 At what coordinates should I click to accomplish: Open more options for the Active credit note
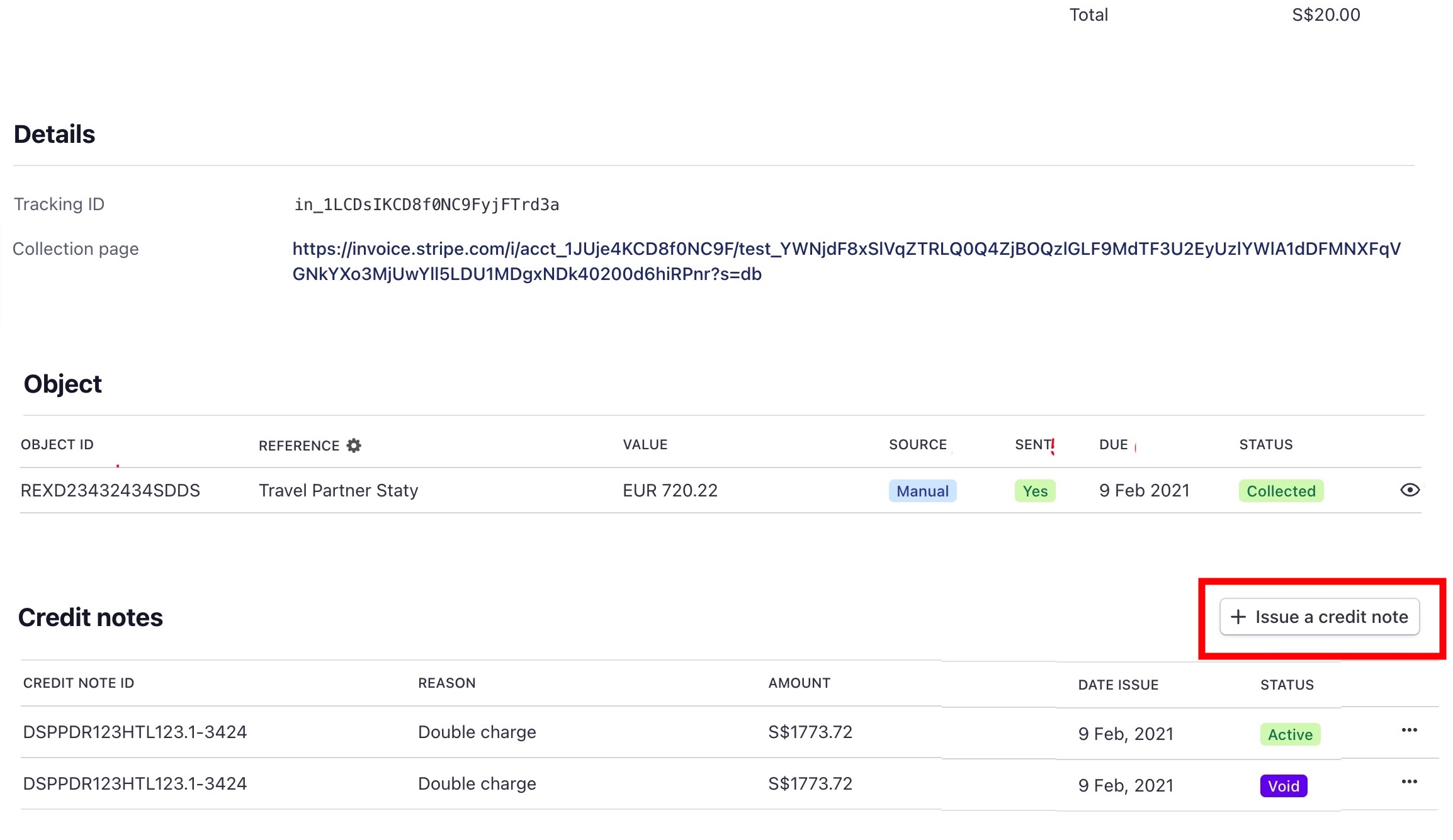point(1409,731)
